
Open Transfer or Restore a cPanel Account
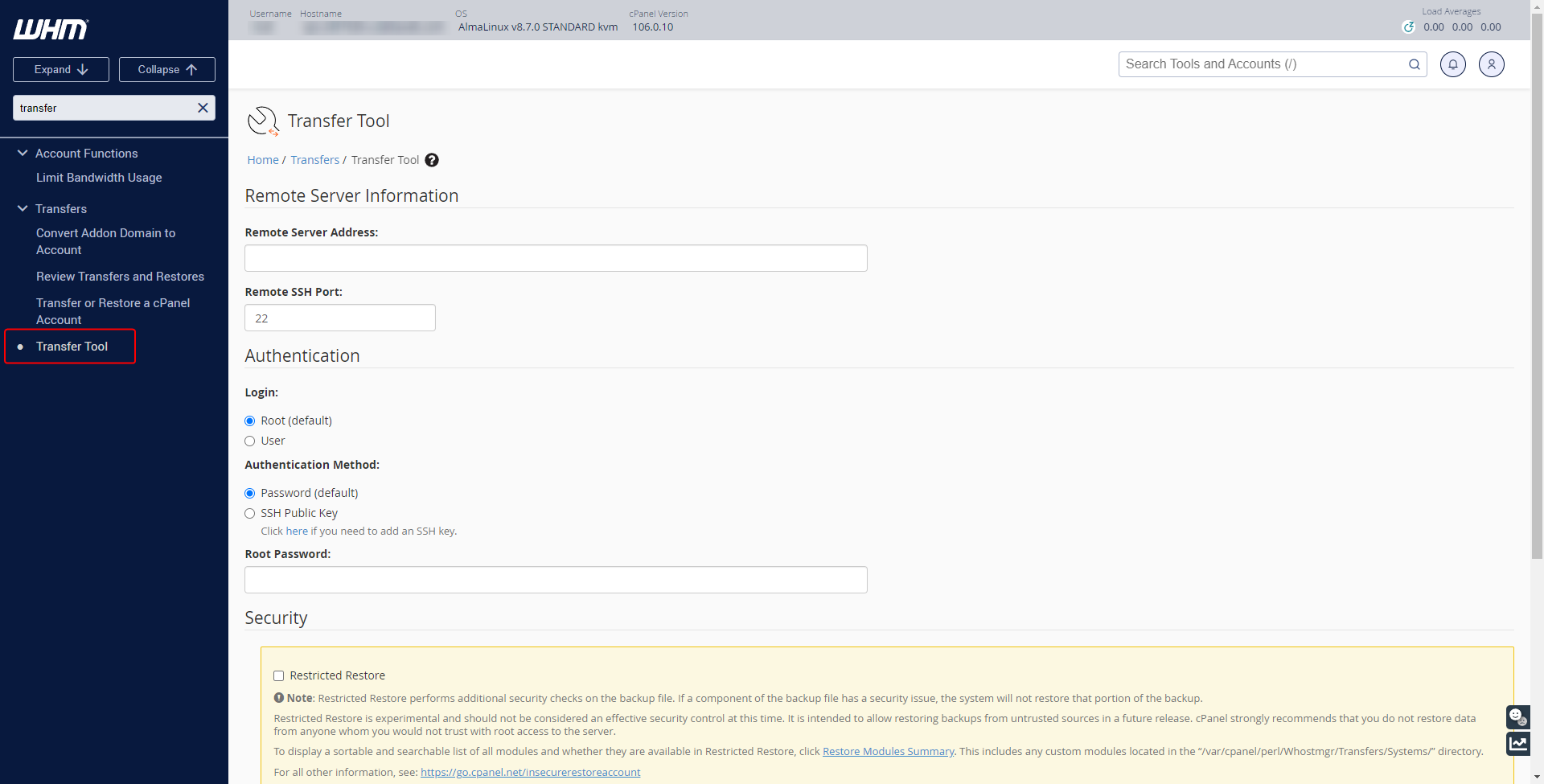click(x=113, y=311)
